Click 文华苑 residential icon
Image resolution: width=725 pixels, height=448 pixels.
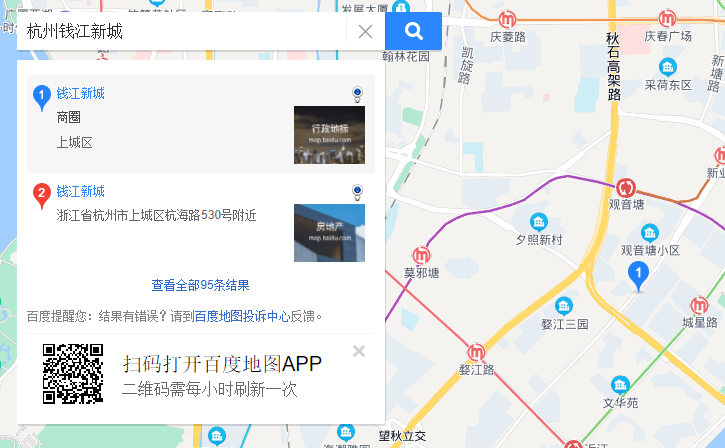coord(620,385)
